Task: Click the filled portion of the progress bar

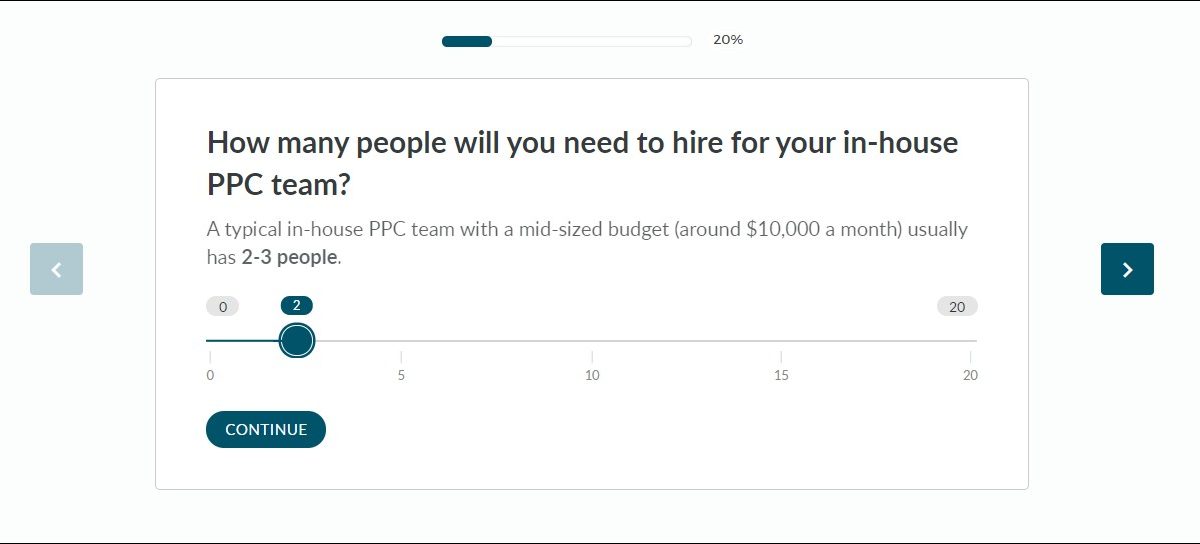Action: pyautogui.click(x=467, y=41)
